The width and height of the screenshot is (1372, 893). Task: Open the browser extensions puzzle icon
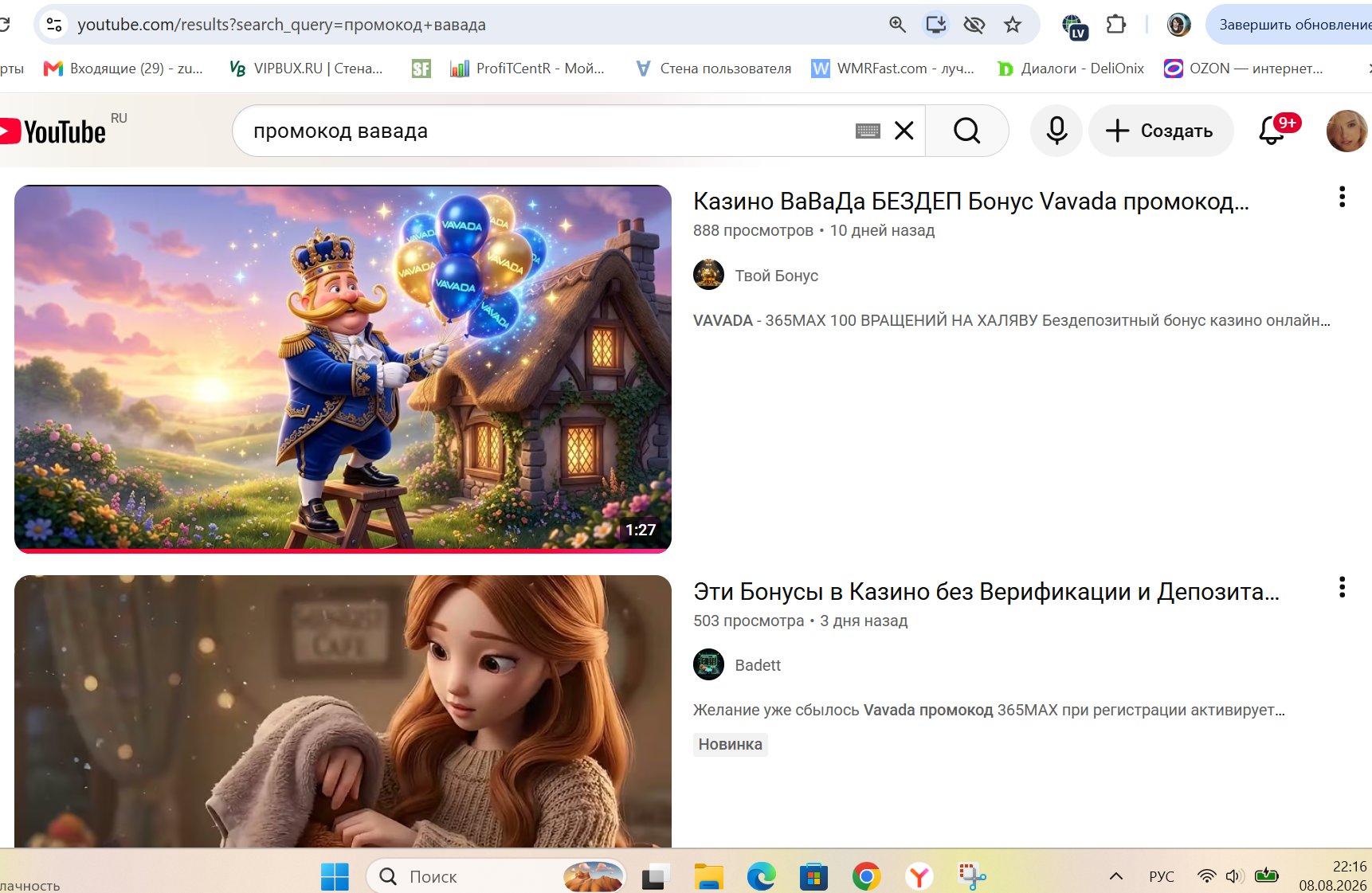(x=1116, y=25)
